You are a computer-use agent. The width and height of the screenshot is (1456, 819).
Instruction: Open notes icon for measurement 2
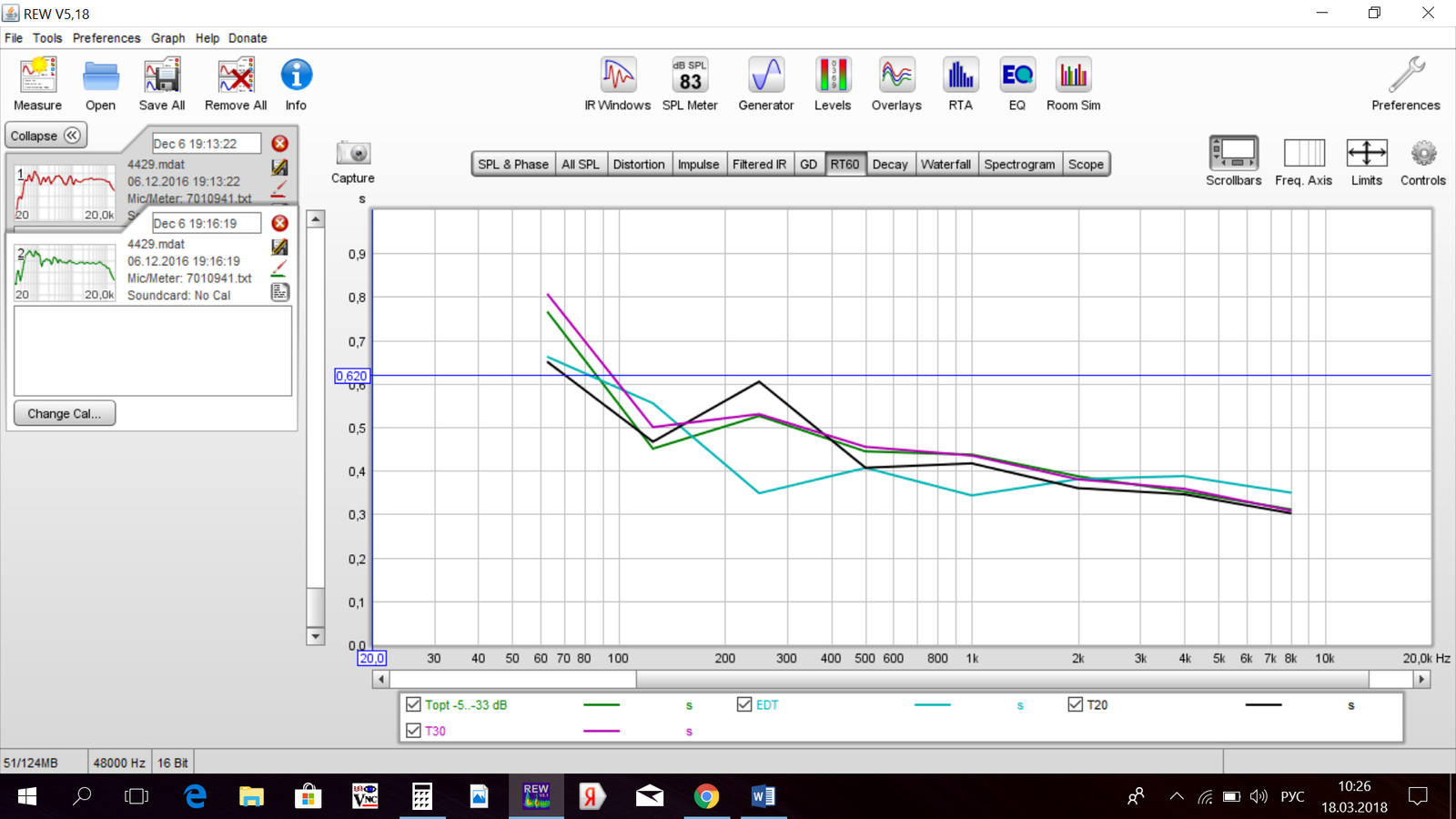pos(280,292)
